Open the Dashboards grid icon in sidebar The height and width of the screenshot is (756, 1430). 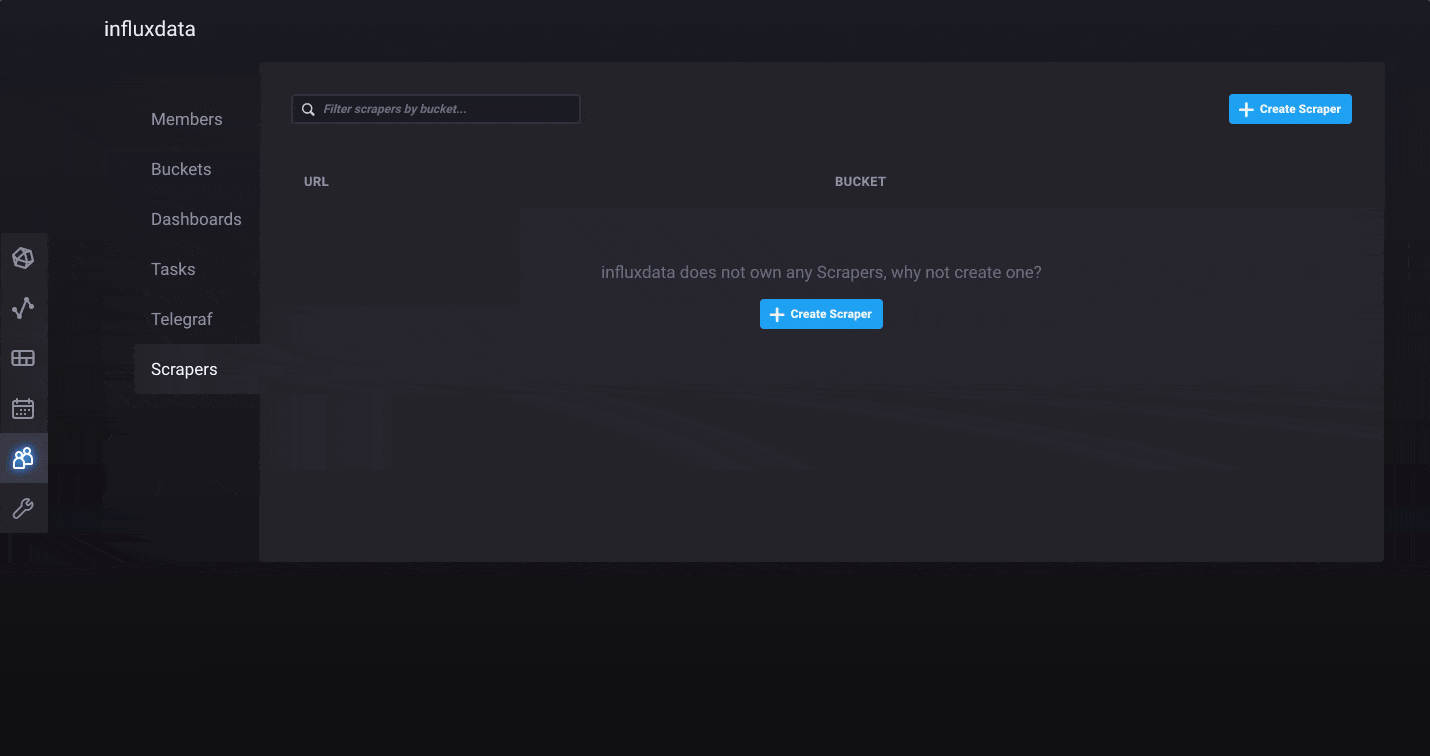point(23,358)
